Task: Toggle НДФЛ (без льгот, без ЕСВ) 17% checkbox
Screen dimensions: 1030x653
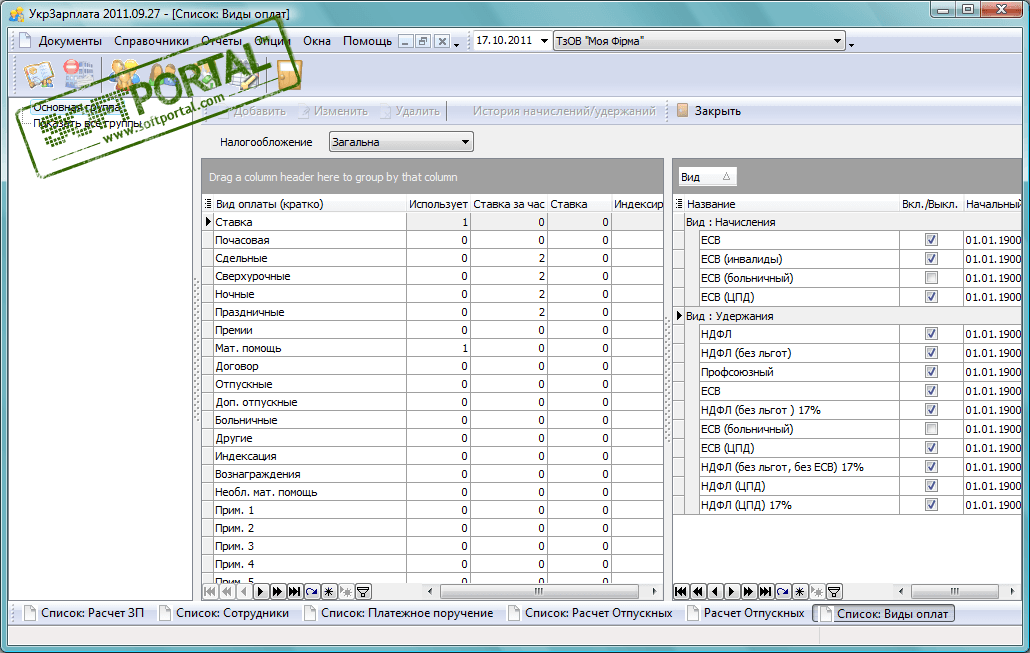Action: (931, 466)
